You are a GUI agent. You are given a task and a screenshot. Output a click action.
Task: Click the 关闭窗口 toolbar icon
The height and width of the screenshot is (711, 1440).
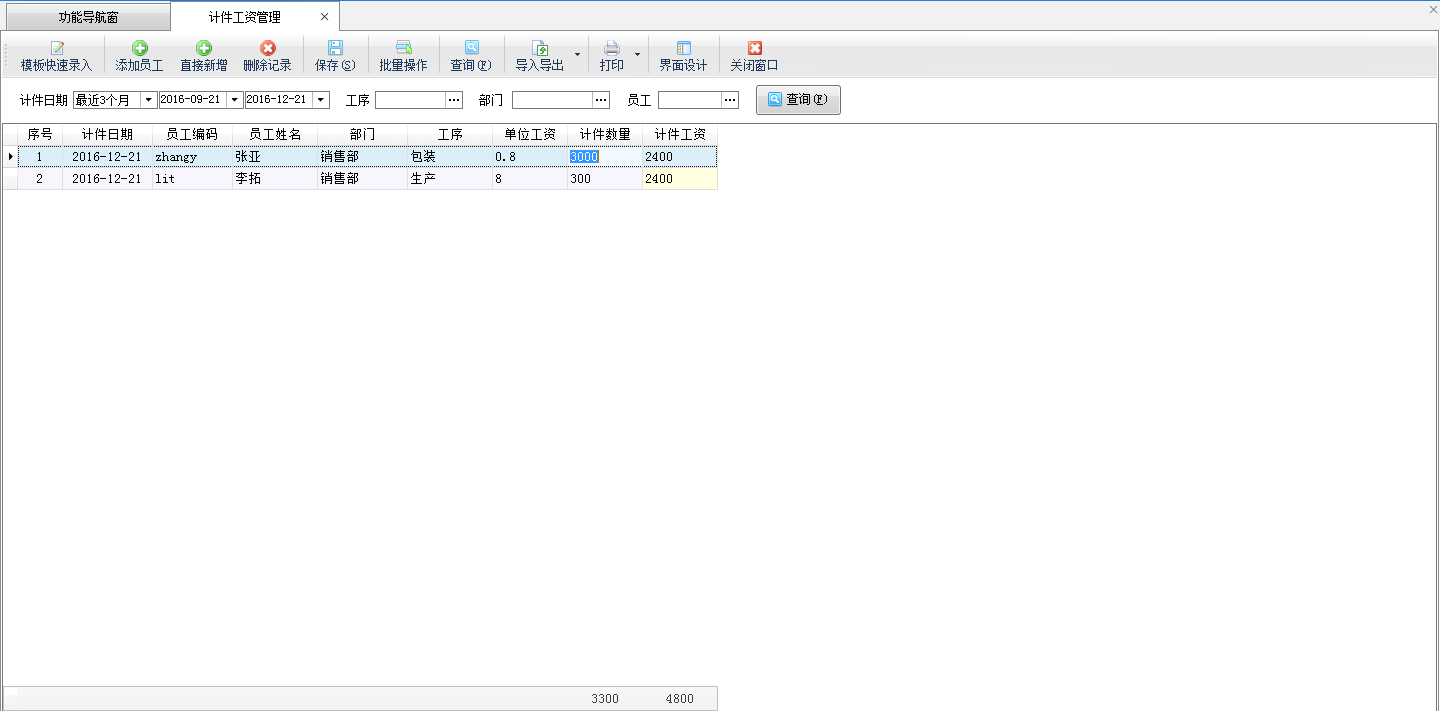pyautogui.click(x=754, y=49)
